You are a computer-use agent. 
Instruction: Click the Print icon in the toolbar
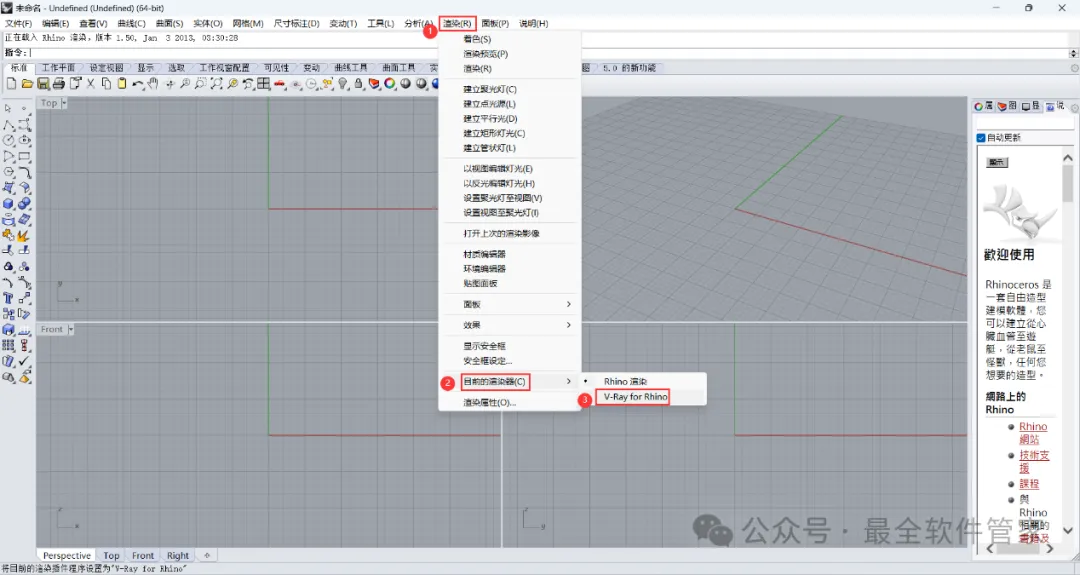[59, 83]
